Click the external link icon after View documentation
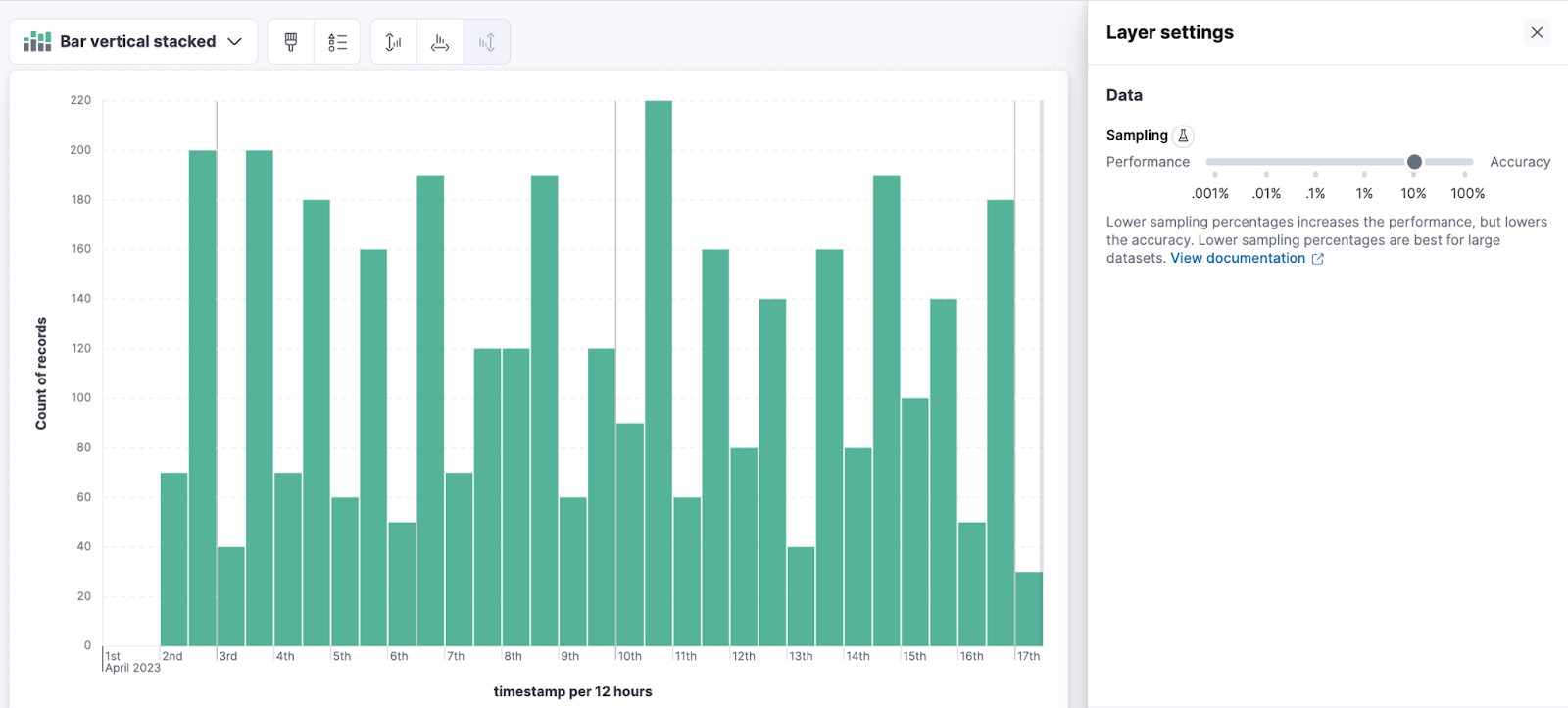Image resolution: width=1568 pixels, height=708 pixels. pos(1318,259)
